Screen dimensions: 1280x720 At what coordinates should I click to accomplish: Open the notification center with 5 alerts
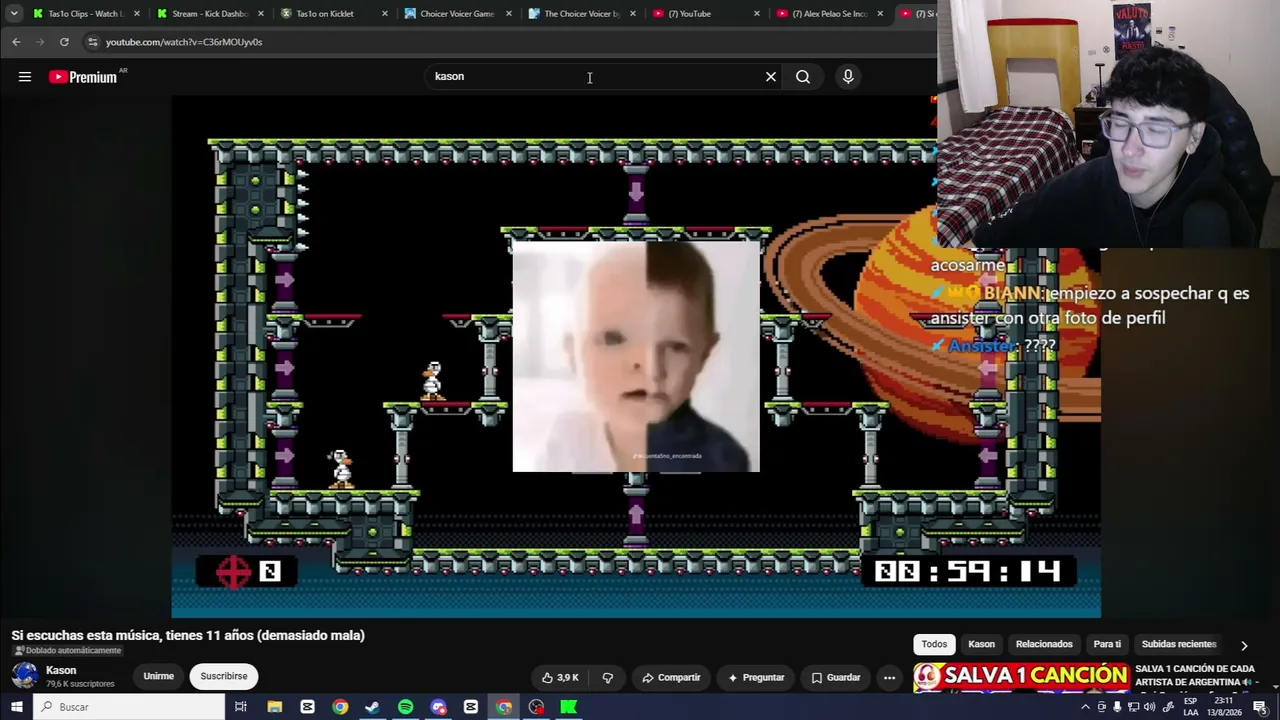tap(1261, 707)
